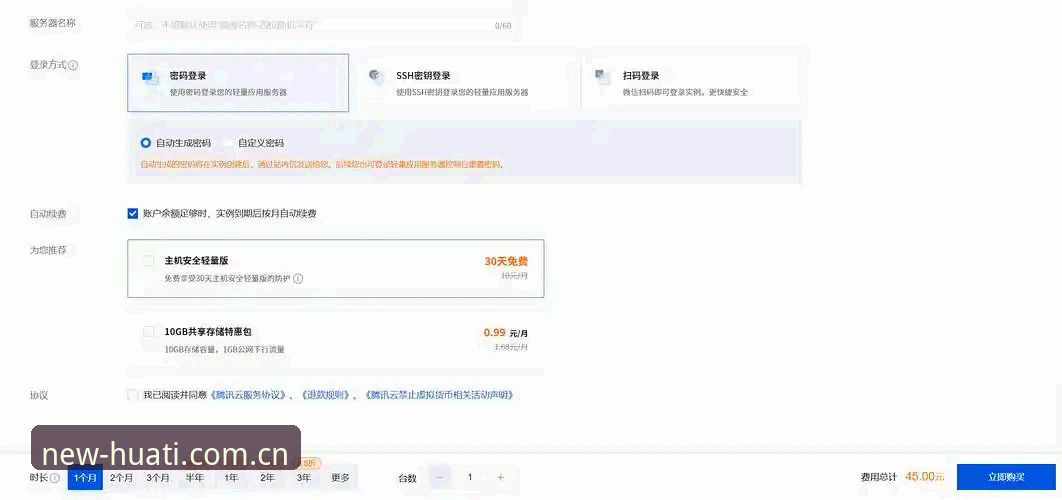This screenshot has width=1062, height=500.
Task: Select the 半年 duration option
Action: pyautogui.click(x=194, y=478)
